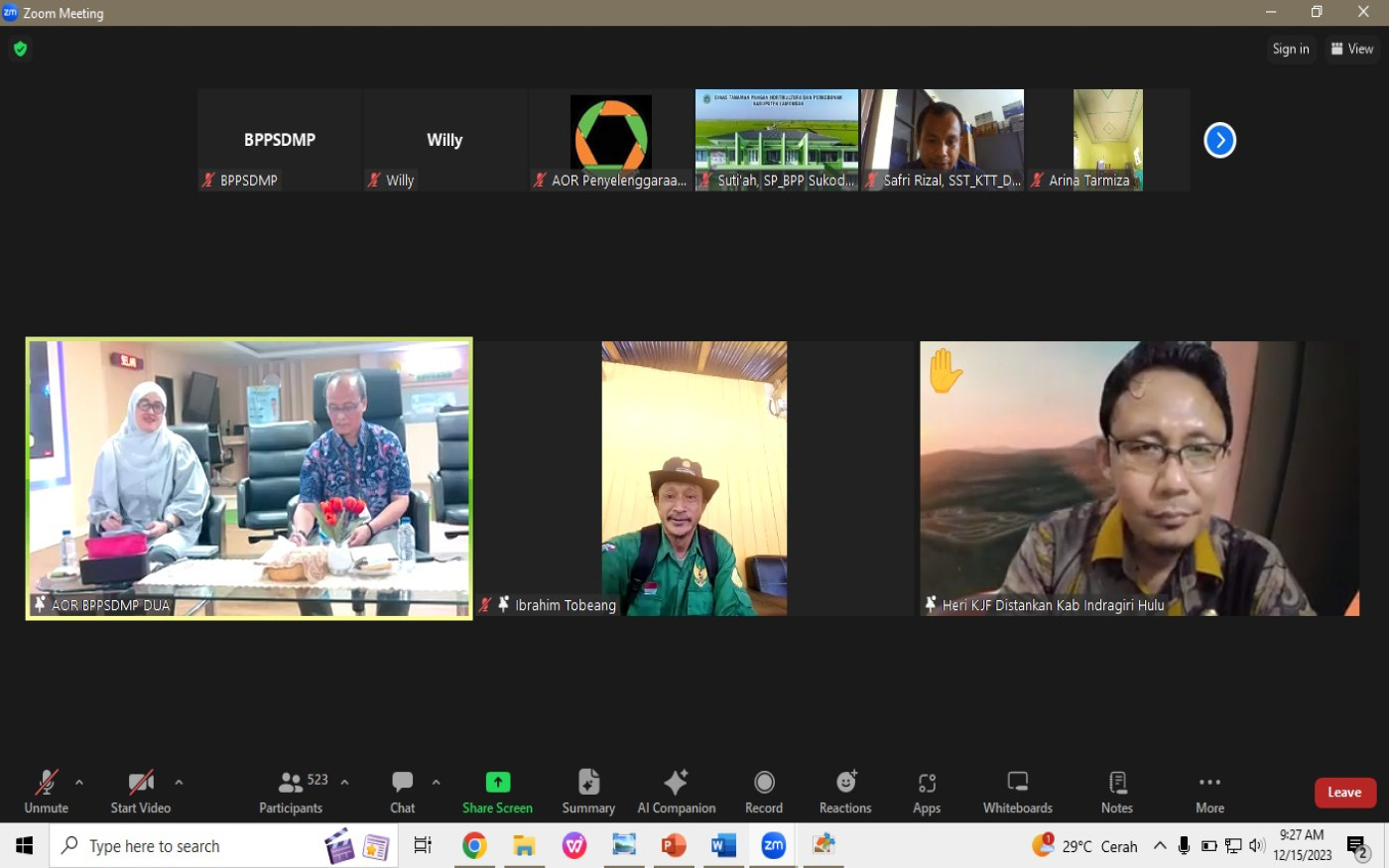1389x868 pixels.
Task: Open the Reactions picker
Action: tap(845, 792)
